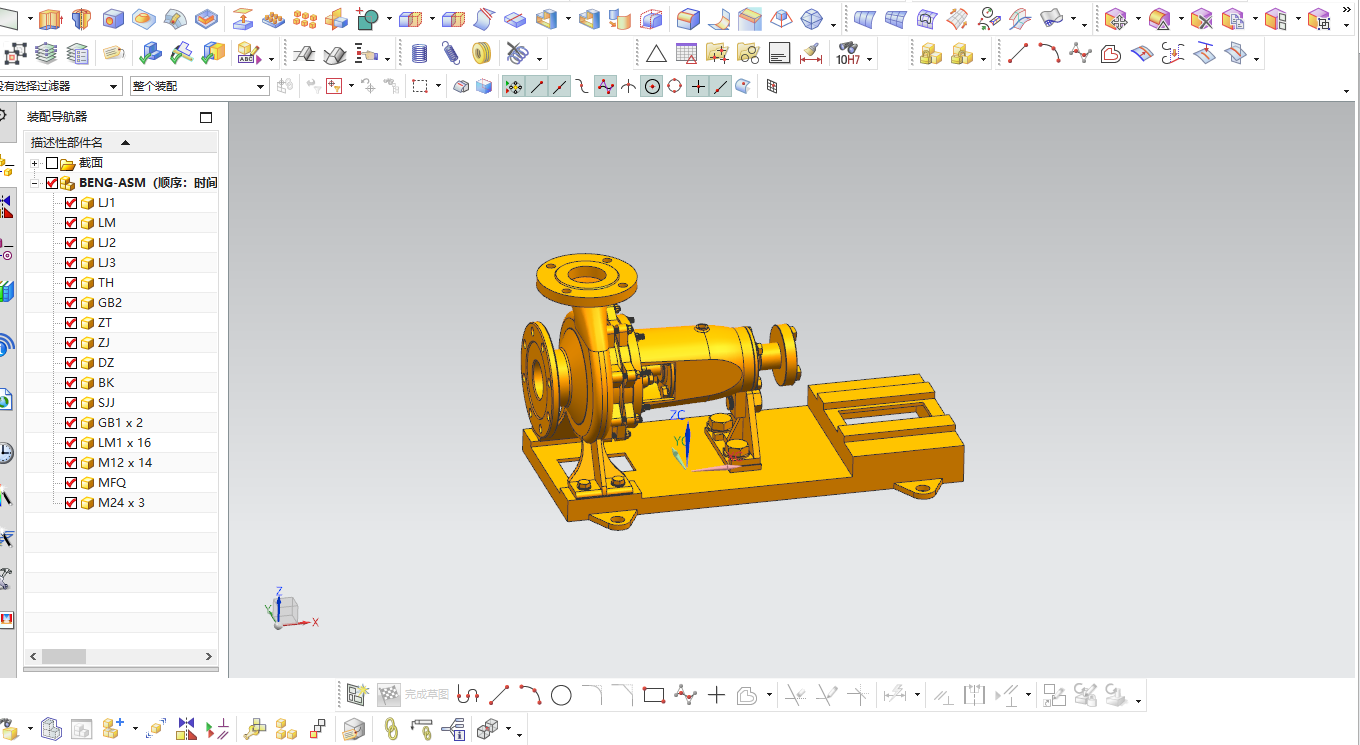Toggle the snap plus point icon
Viewport: 1360px width, 745px height.
(x=698, y=87)
